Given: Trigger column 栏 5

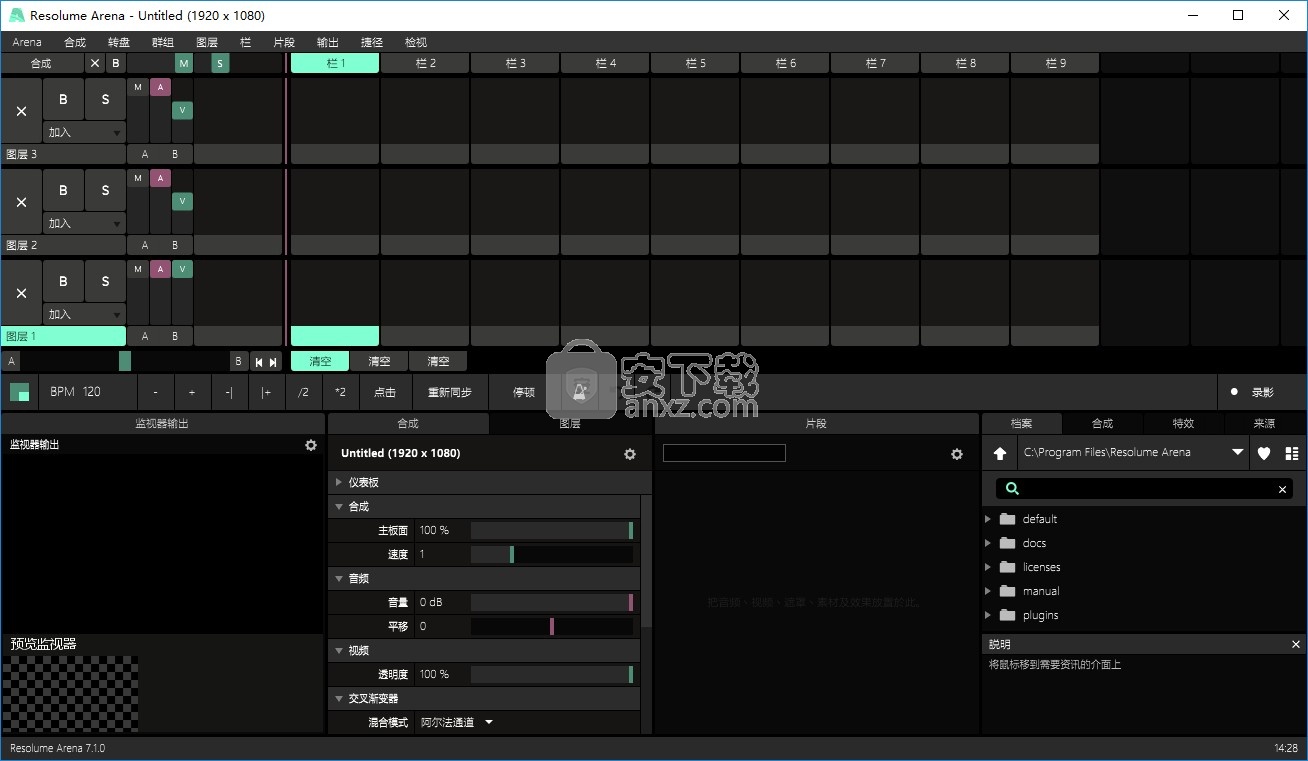Looking at the screenshot, I should (x=696, y=63).
